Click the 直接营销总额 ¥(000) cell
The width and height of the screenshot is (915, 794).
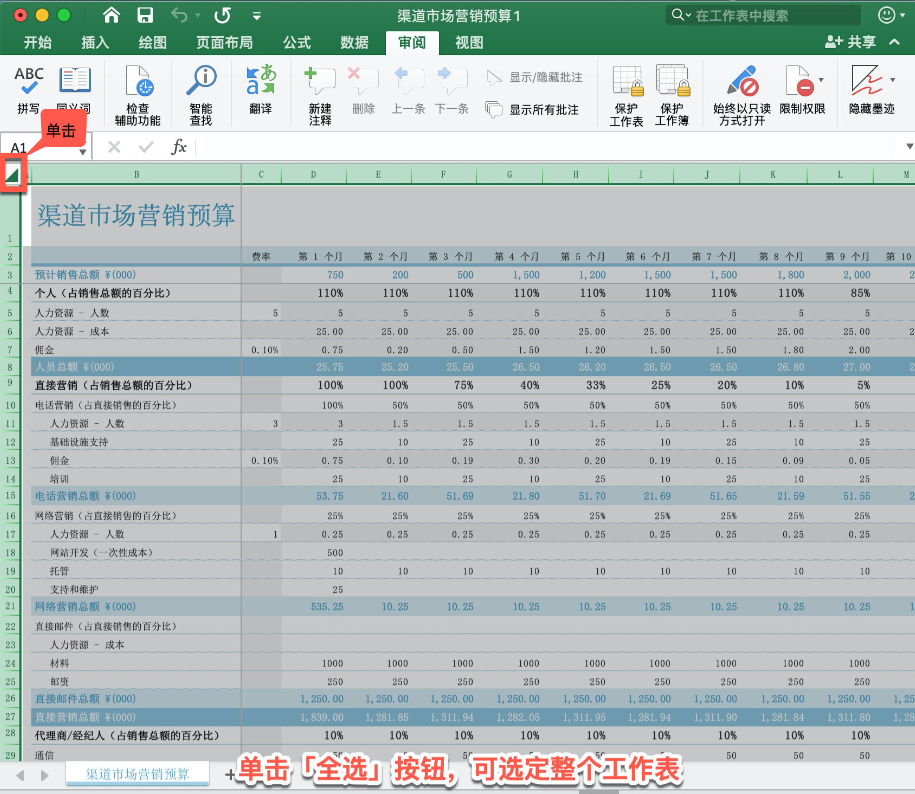136,717
